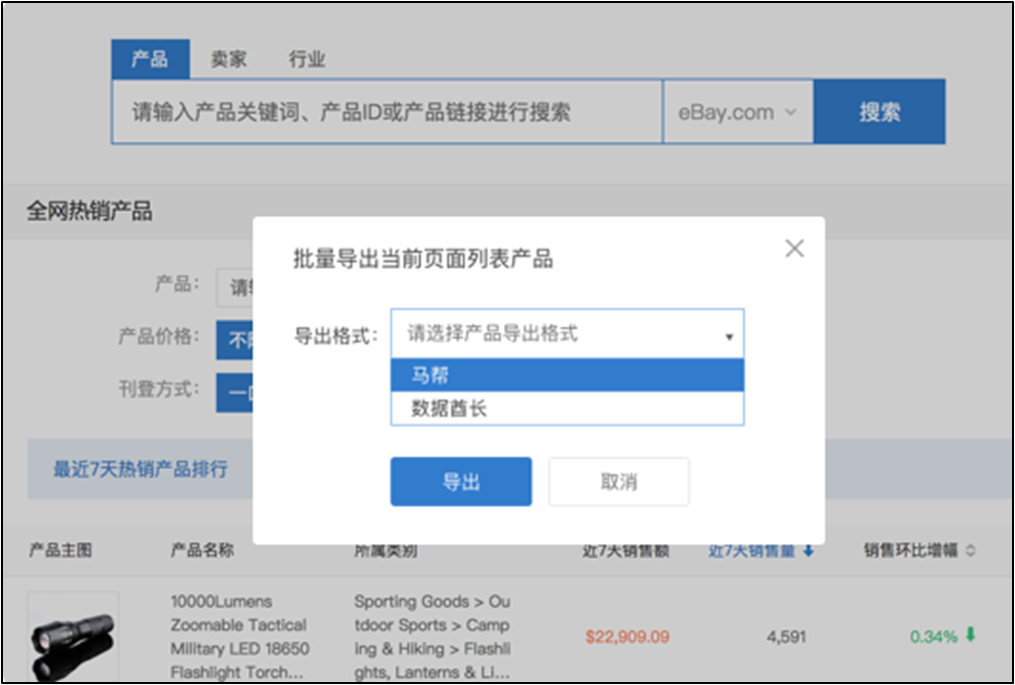Screen dimensions: 1015x685
Task: Open the 行业 search tab
Action: [307, 59]
